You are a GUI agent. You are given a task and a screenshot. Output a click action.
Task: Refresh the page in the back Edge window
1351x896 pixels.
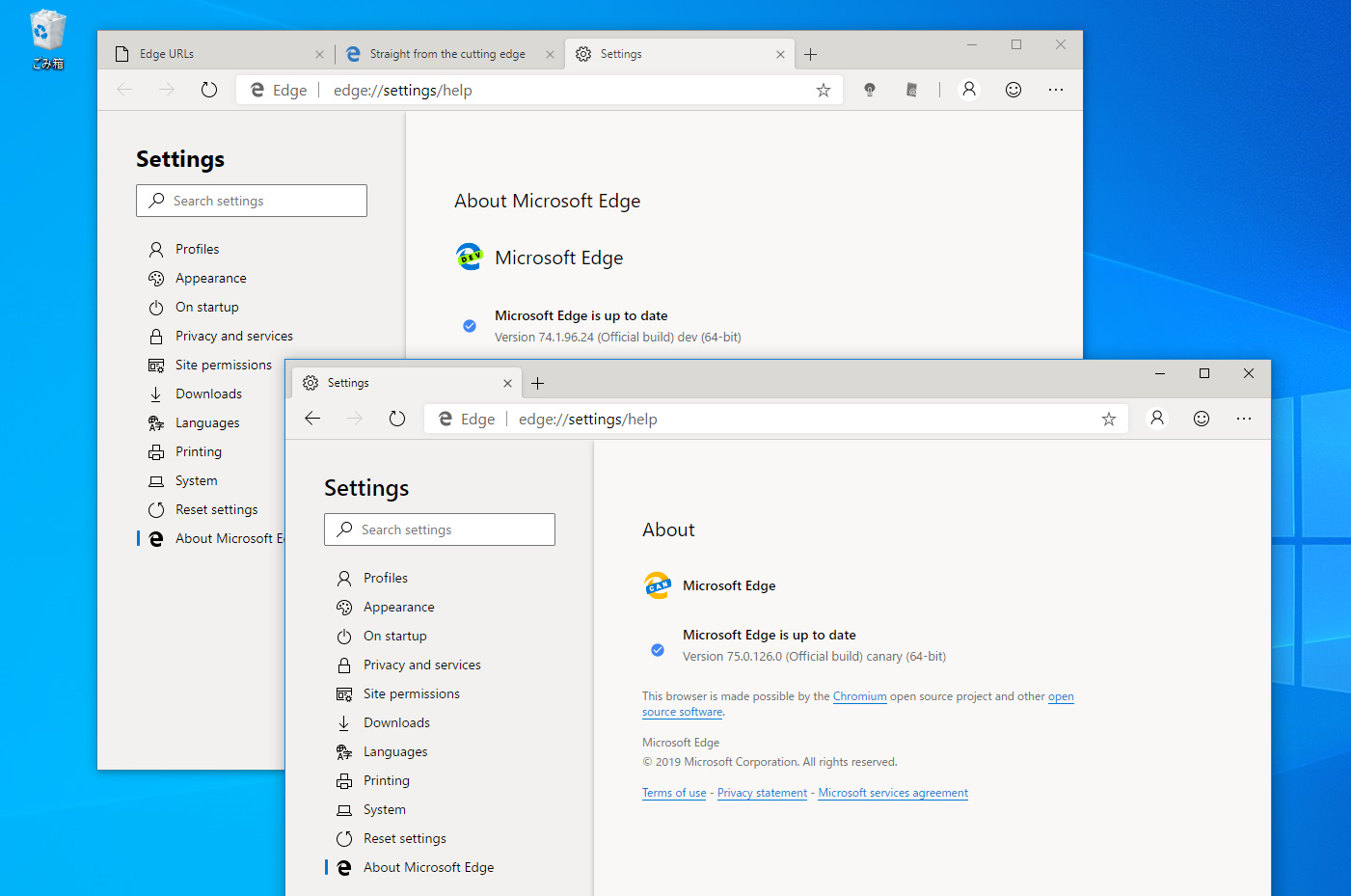[x=209, y=90]
